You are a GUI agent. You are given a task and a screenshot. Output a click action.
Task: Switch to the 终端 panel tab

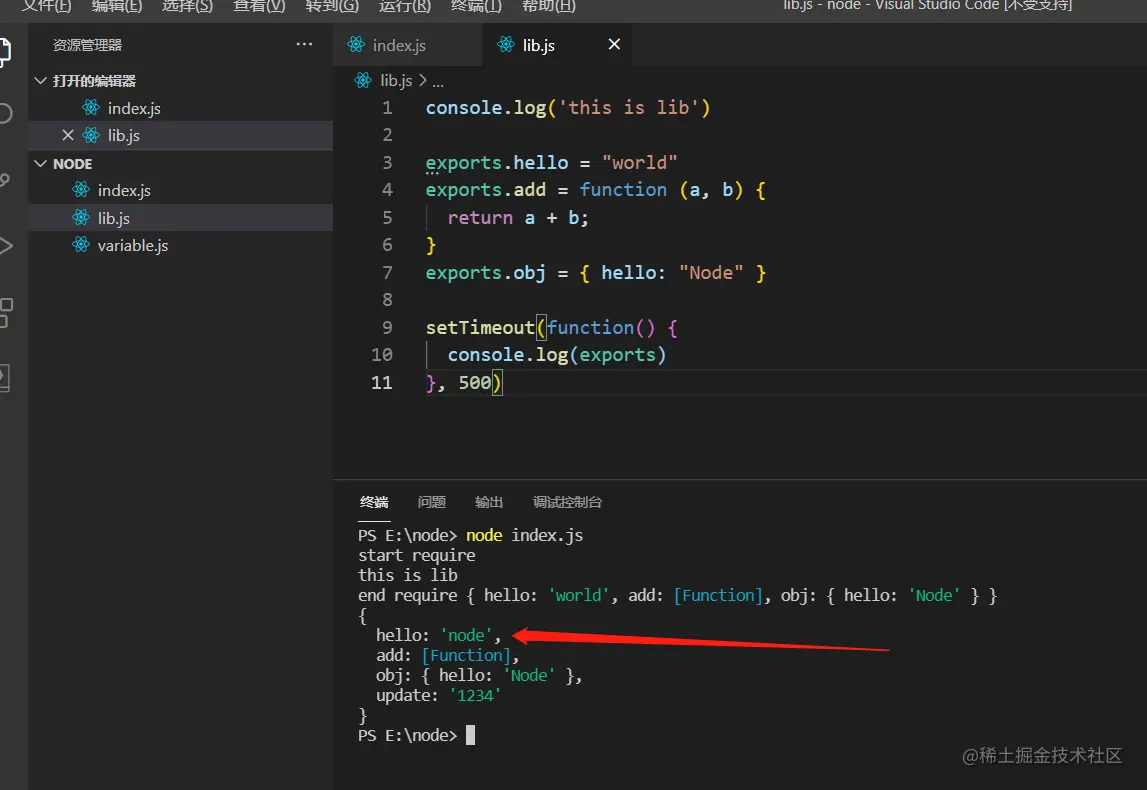tap(374, 502)
